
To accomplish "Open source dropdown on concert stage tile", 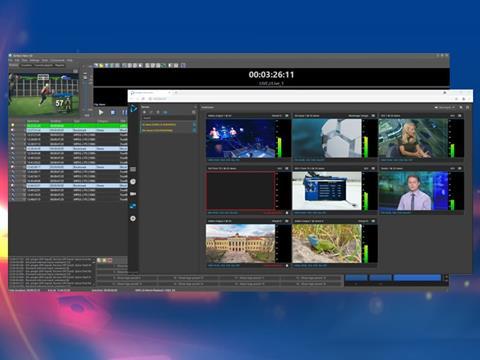I will click(x=277, y=116).
